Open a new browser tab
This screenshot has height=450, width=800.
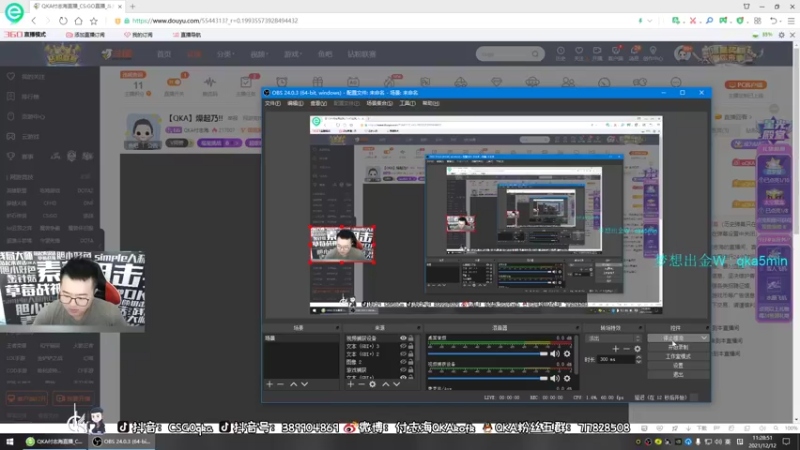(133, 7)
